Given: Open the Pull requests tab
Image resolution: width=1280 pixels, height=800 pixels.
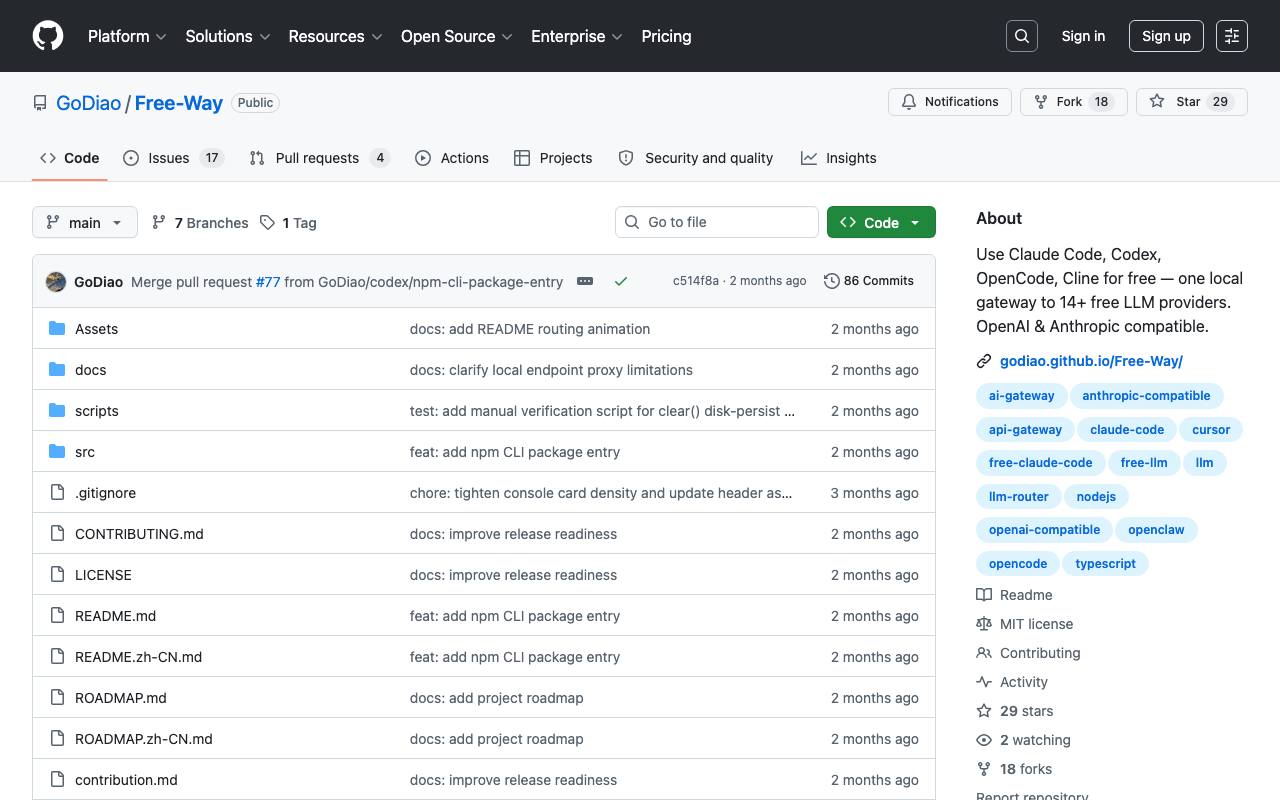Looking at the screenshot, I should [x=319, y=158].
